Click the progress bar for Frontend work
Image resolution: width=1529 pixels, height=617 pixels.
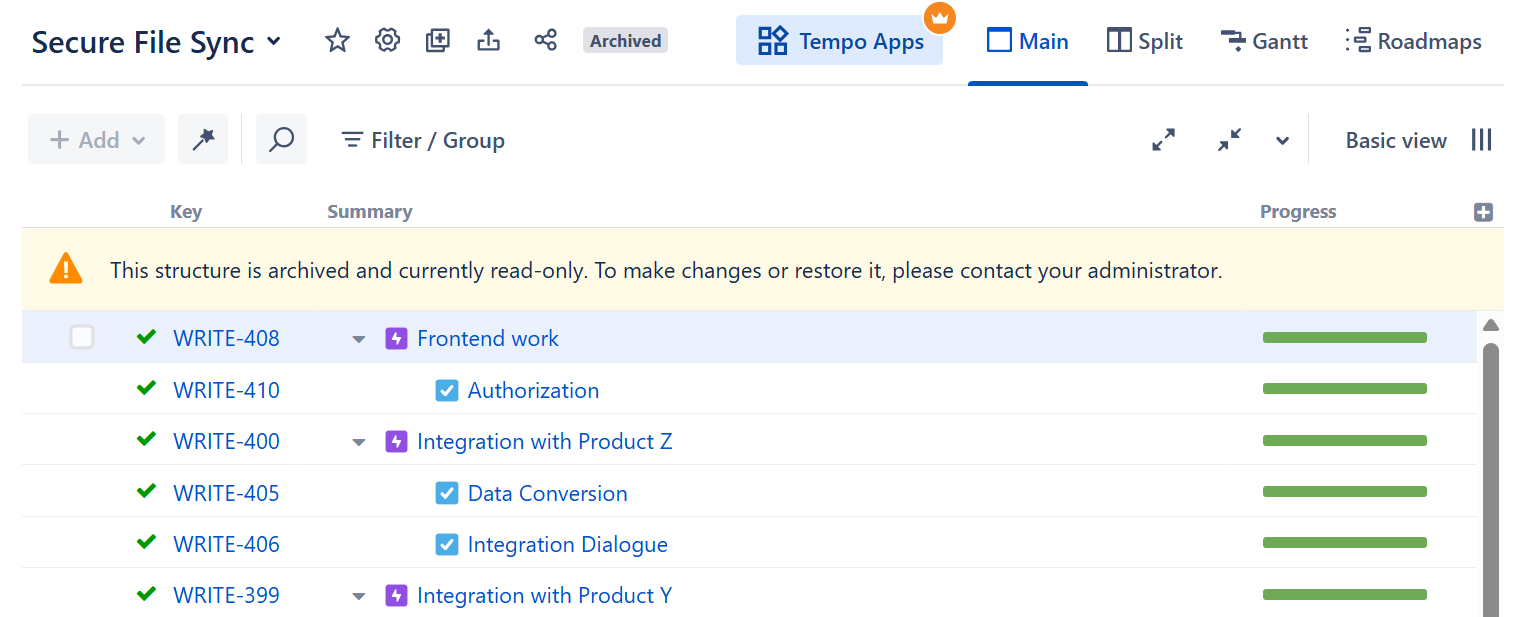tap(1344, 337)
